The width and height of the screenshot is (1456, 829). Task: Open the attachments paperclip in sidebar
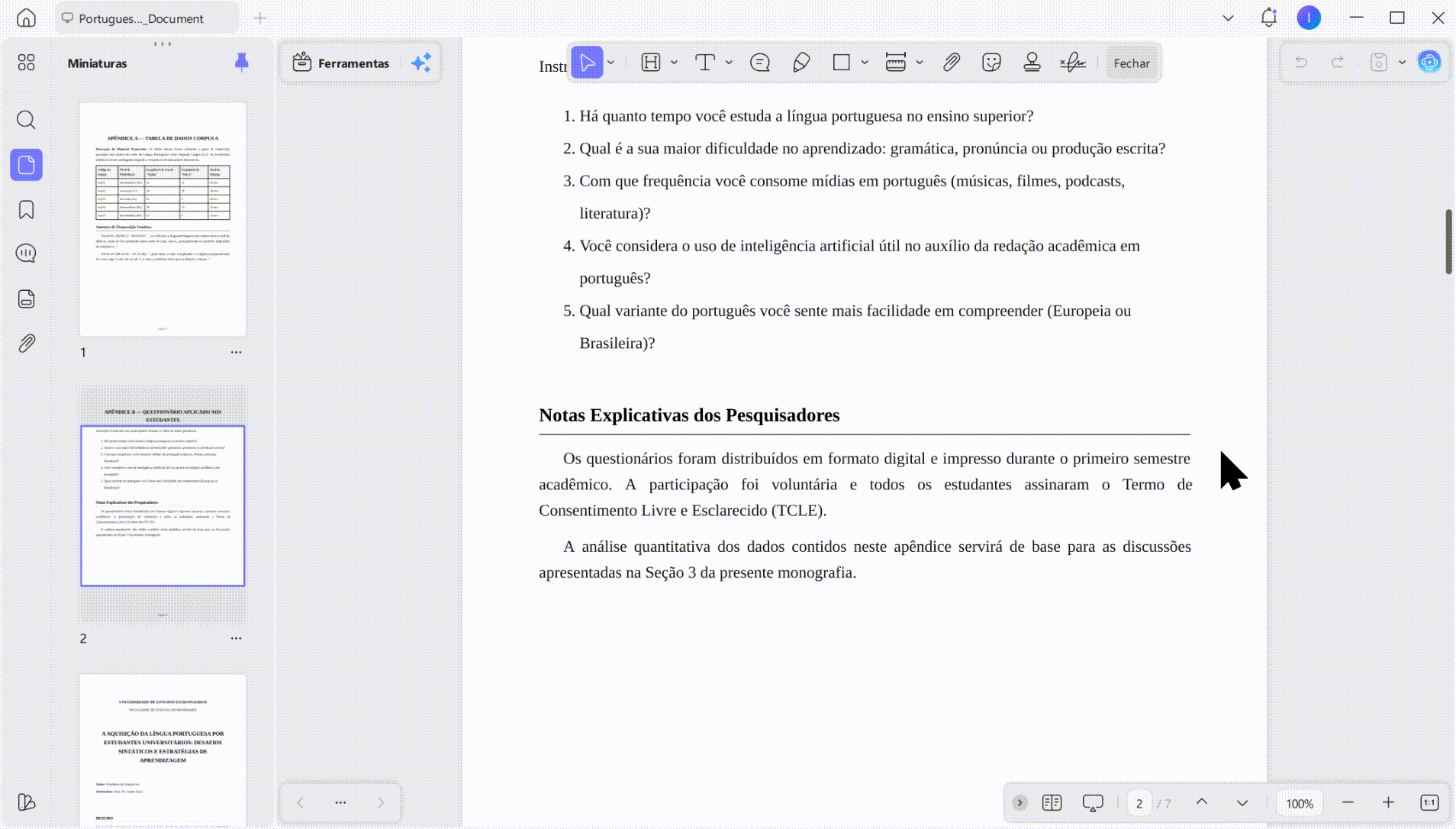pos(27,344)
